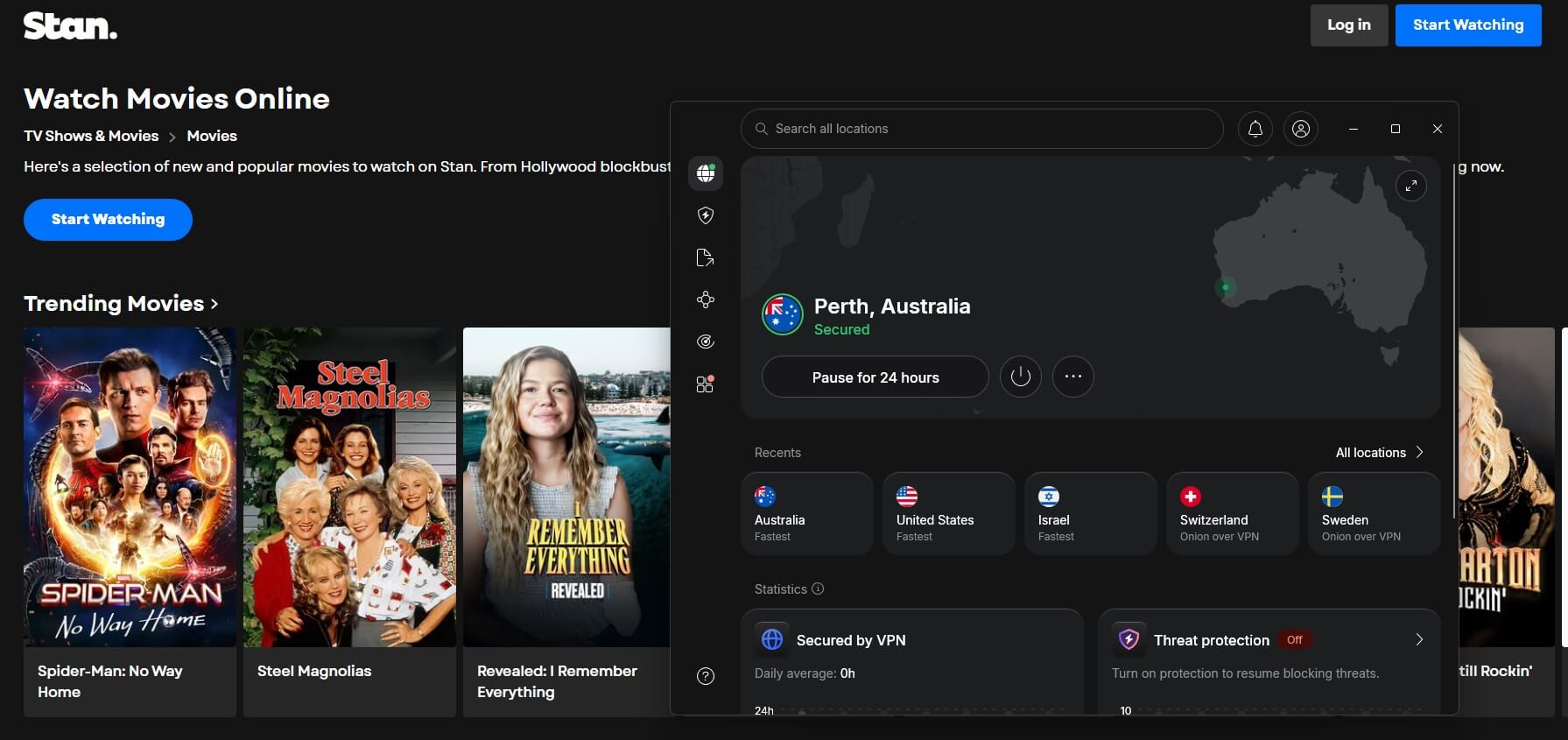Image resolution: width=1568 pixels, height=740 pixels.
Task: Click the Secured status text
Action: (841, 329)
